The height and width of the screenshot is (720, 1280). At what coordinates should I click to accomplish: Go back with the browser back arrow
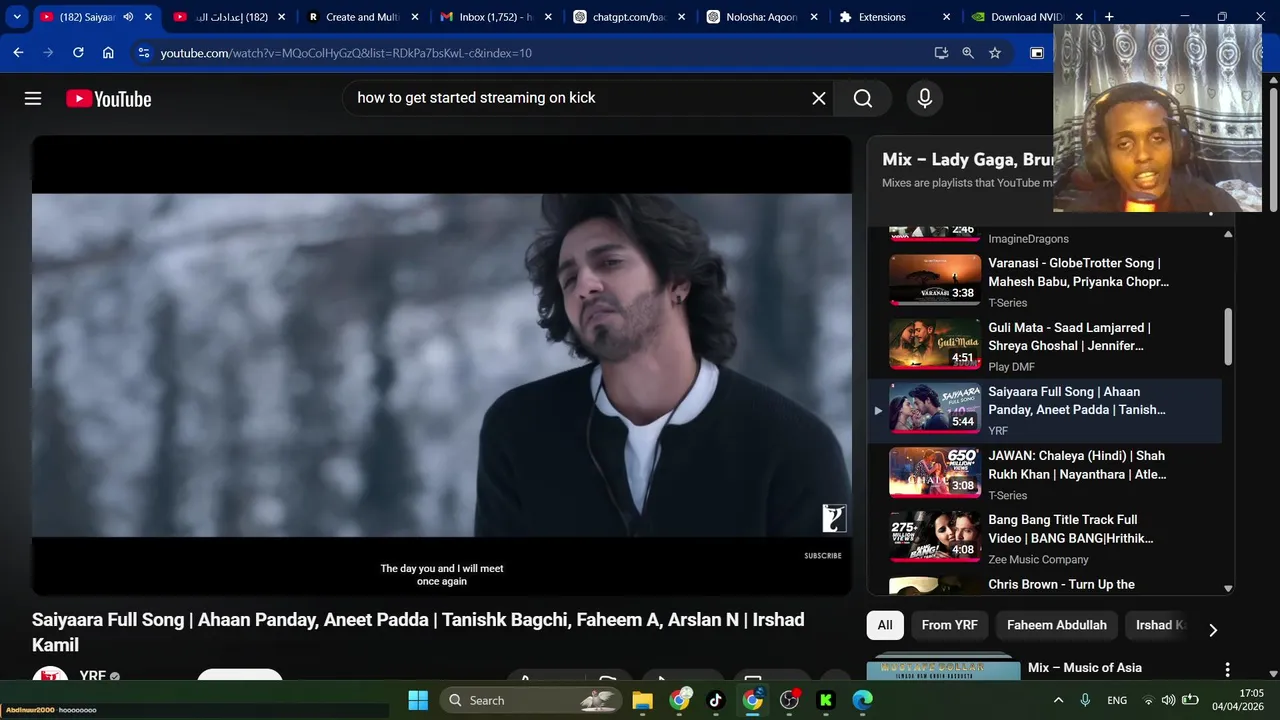point(18,53)
